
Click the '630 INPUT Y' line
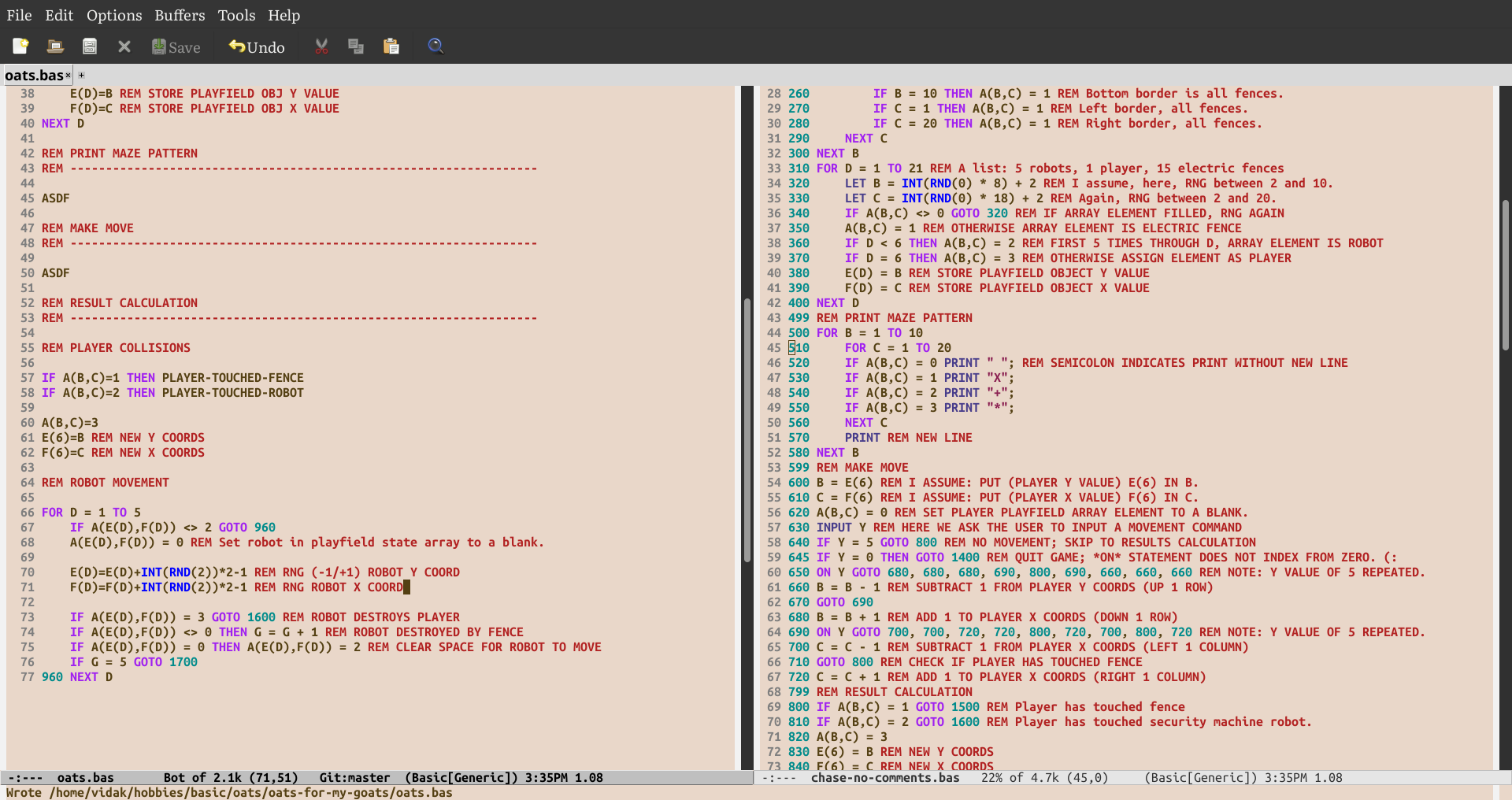[x=1015, y=528]
